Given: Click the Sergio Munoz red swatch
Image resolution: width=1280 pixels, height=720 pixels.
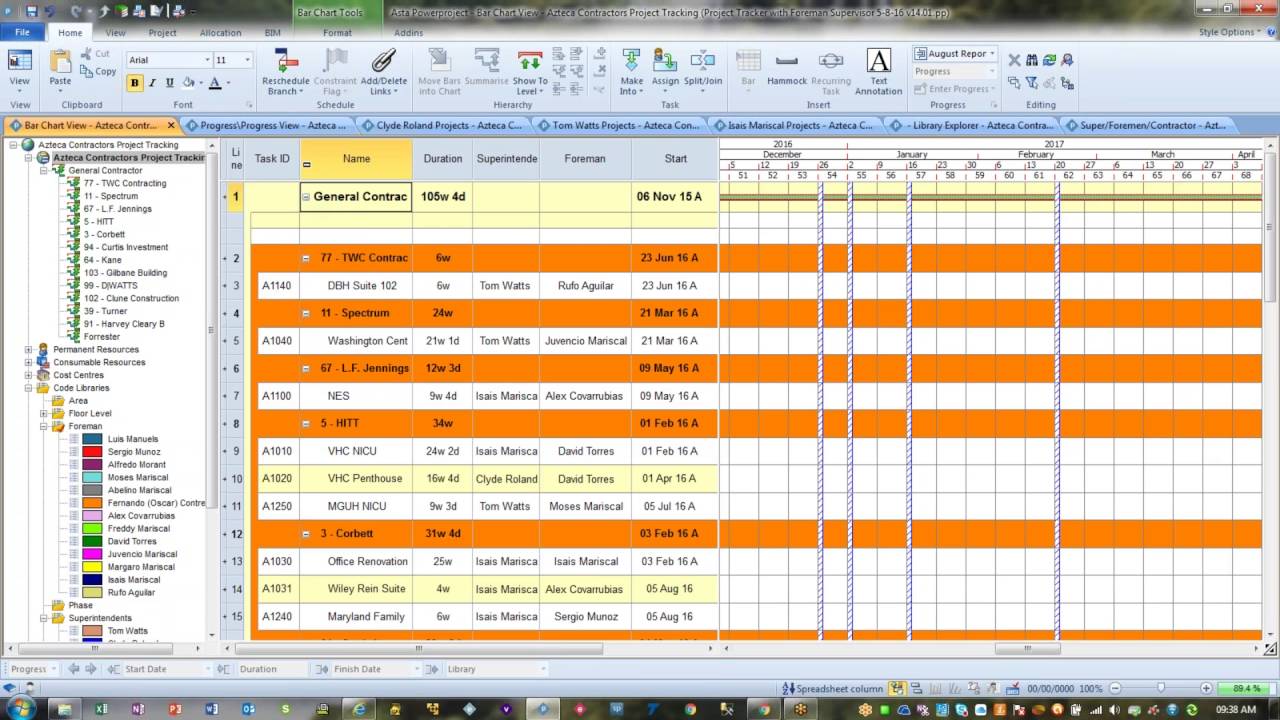Looking at the screenshot, I should click(92, 452).
